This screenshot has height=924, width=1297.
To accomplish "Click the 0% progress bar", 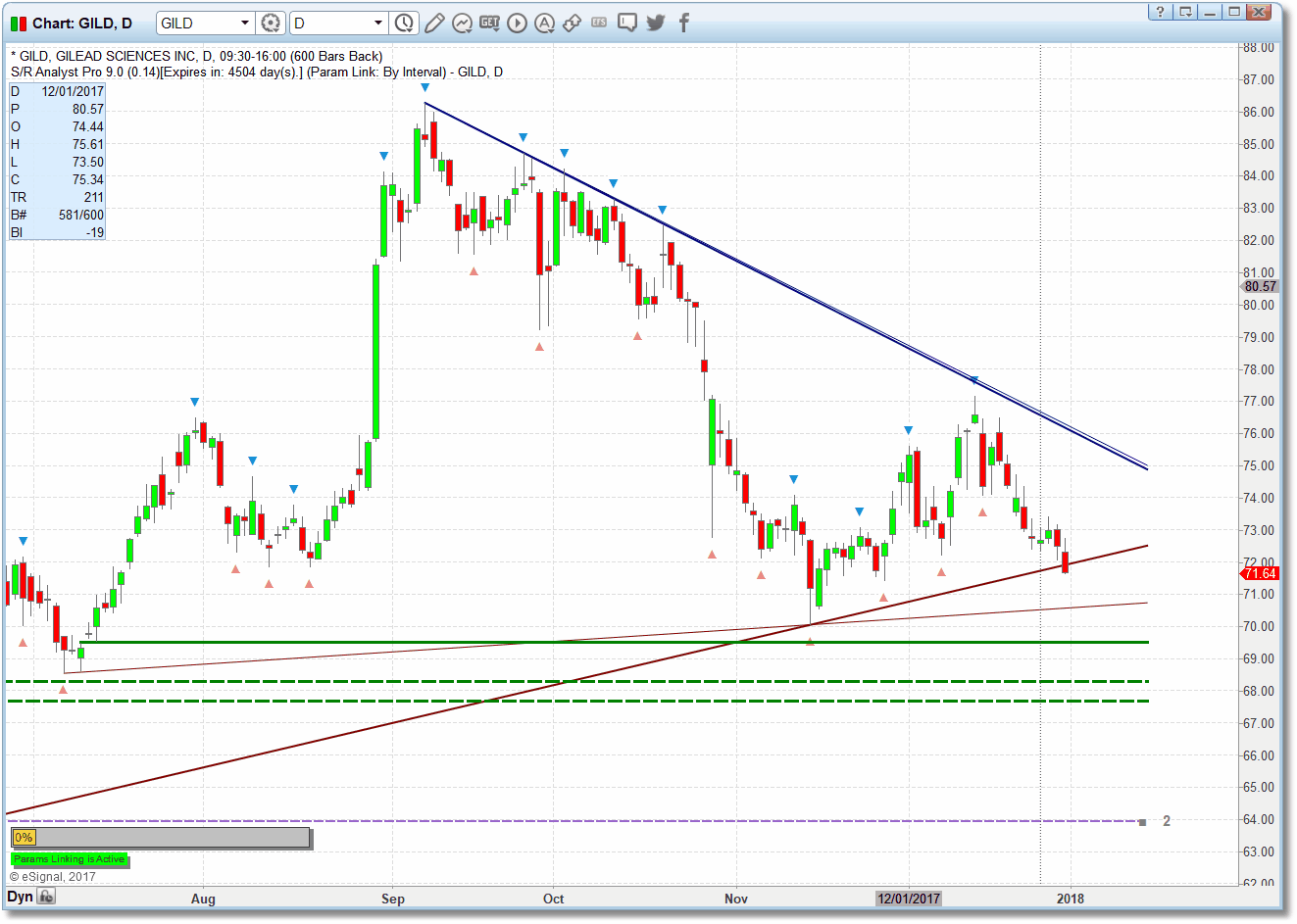I will [x=161, y=838].
